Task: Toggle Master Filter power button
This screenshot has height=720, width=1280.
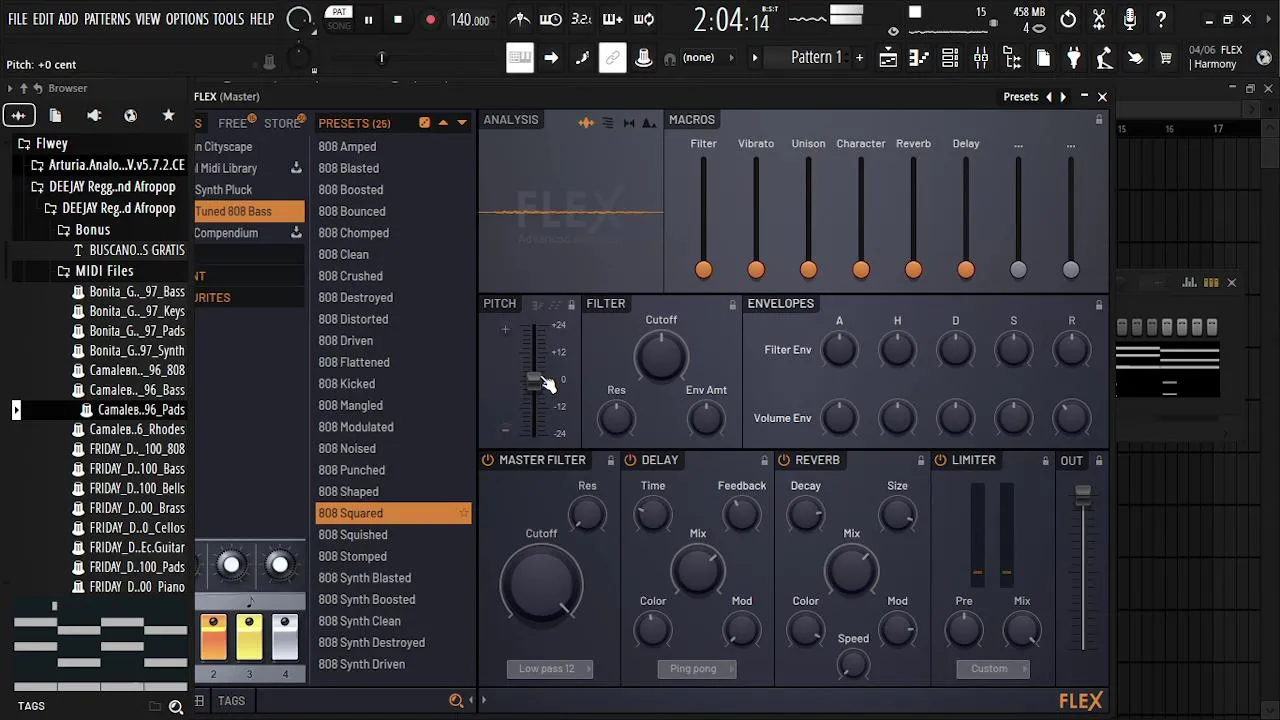Action: pyautogui.click(x=488, y=460)
